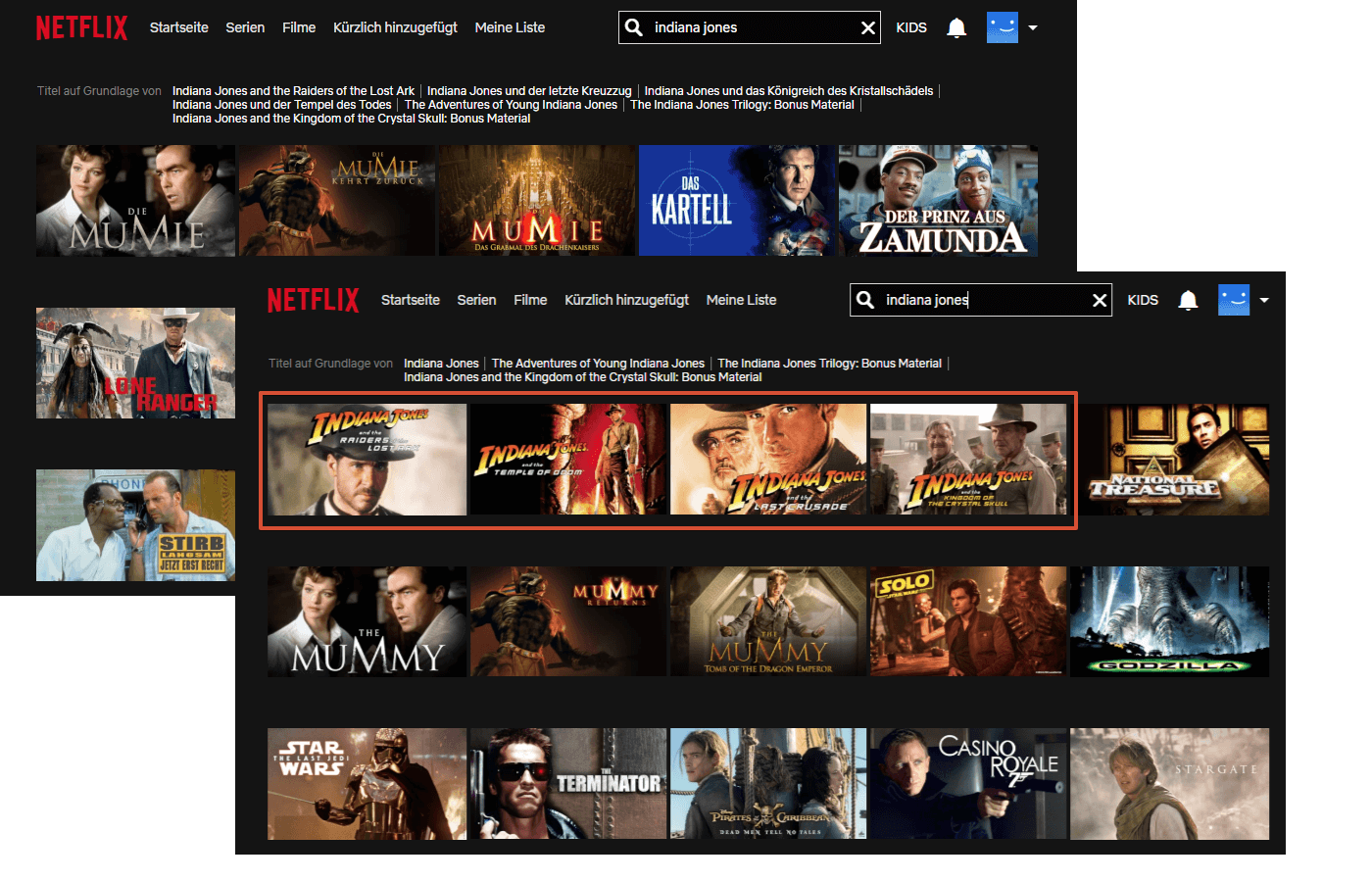Click the Netflix logo in the front window
1372x882 pixels.
pyautogui.click(x=314, y=300)
